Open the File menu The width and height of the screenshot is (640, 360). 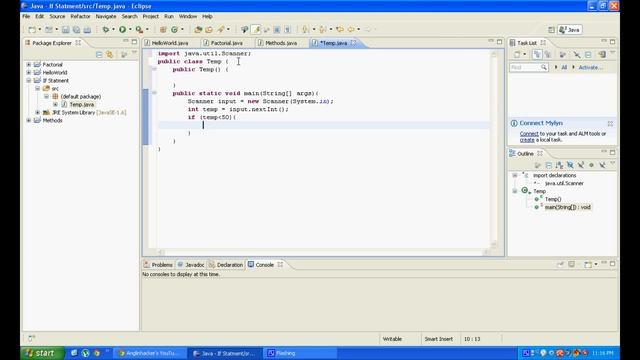(x=26, y=16)
